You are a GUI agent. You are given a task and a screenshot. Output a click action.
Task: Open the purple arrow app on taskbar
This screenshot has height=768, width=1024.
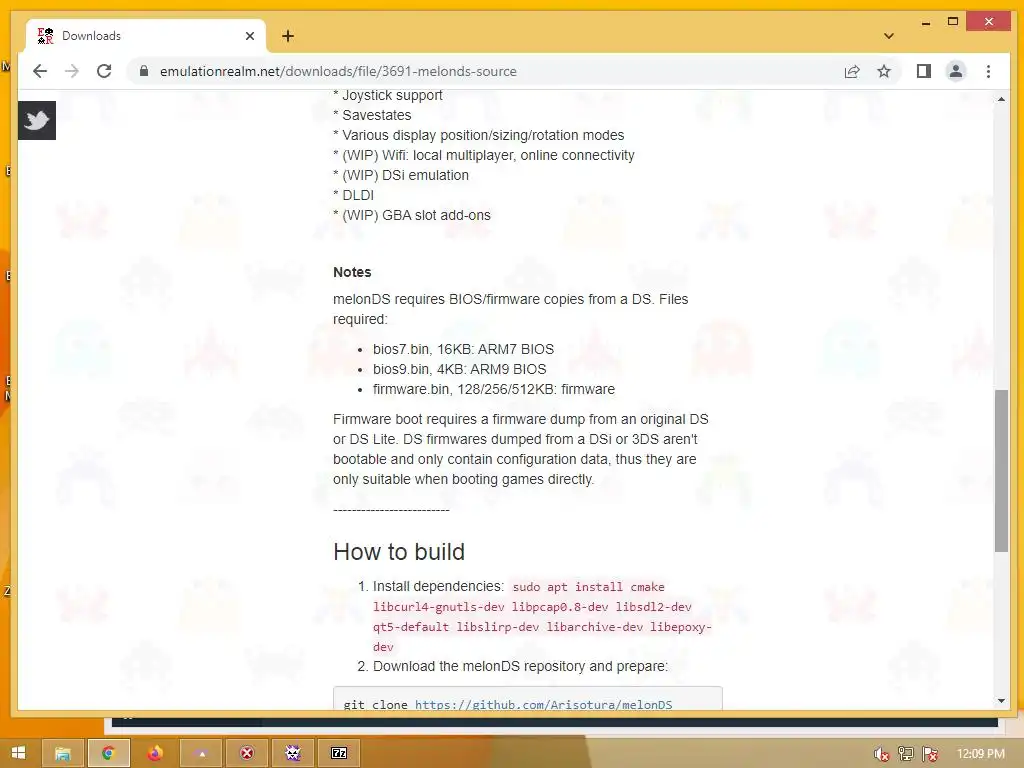tap(201, 753)
